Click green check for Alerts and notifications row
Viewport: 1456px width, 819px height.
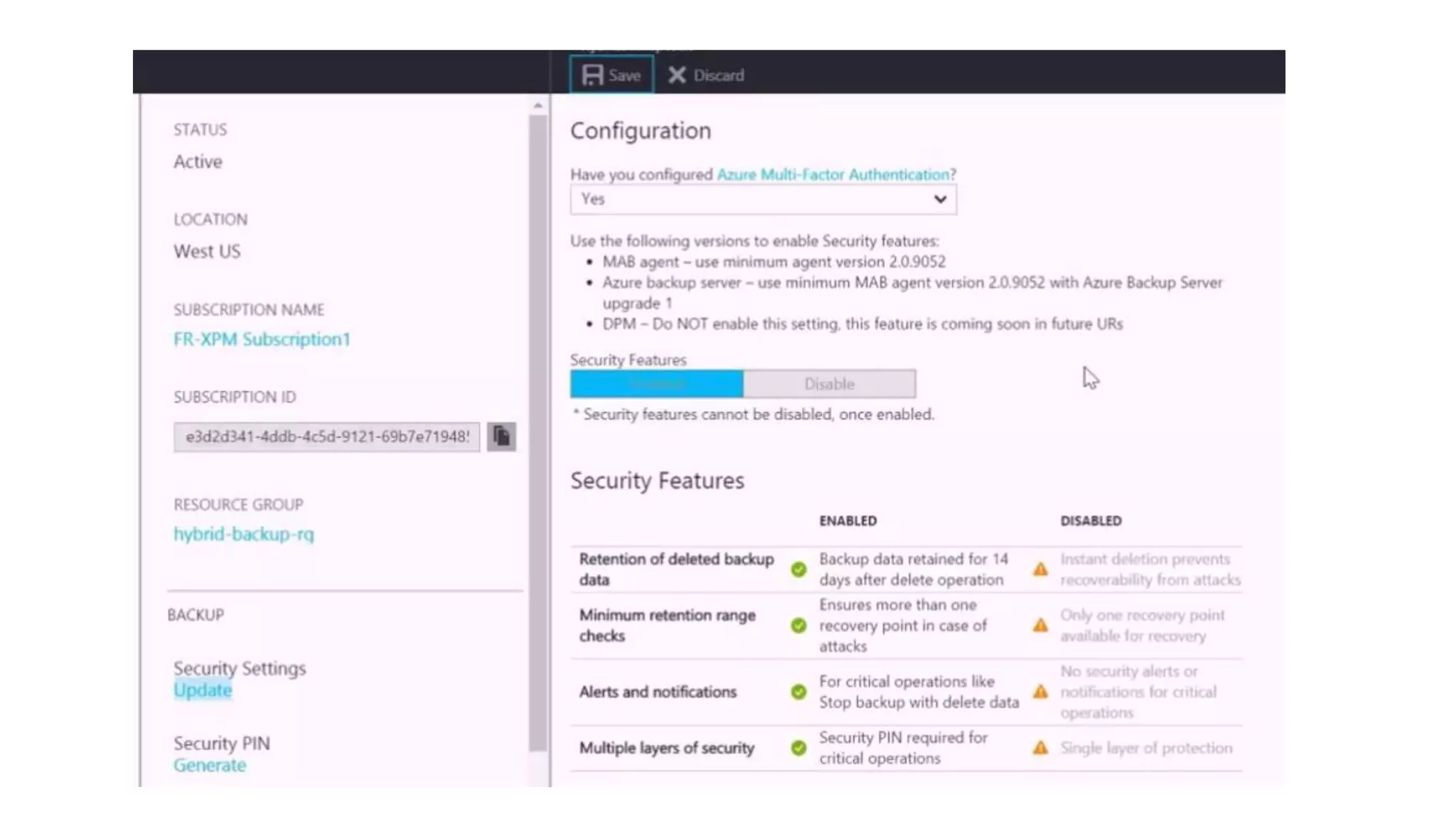coord(798,692)
